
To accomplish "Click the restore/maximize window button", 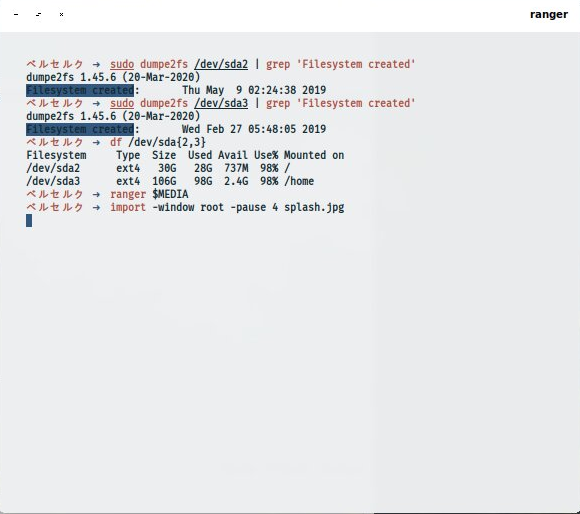I will coord(38,14).
